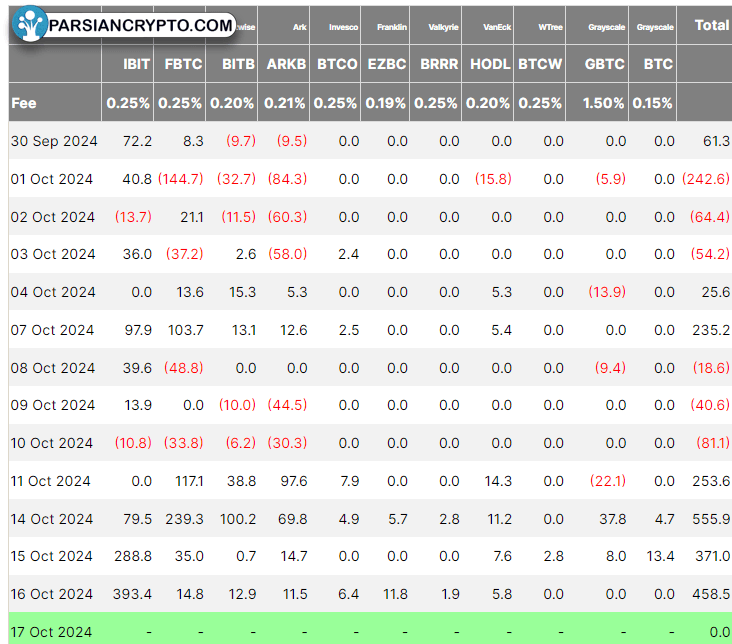Select the 37.8 GBTC inflow value
The image size is (732, 644).
612,519
